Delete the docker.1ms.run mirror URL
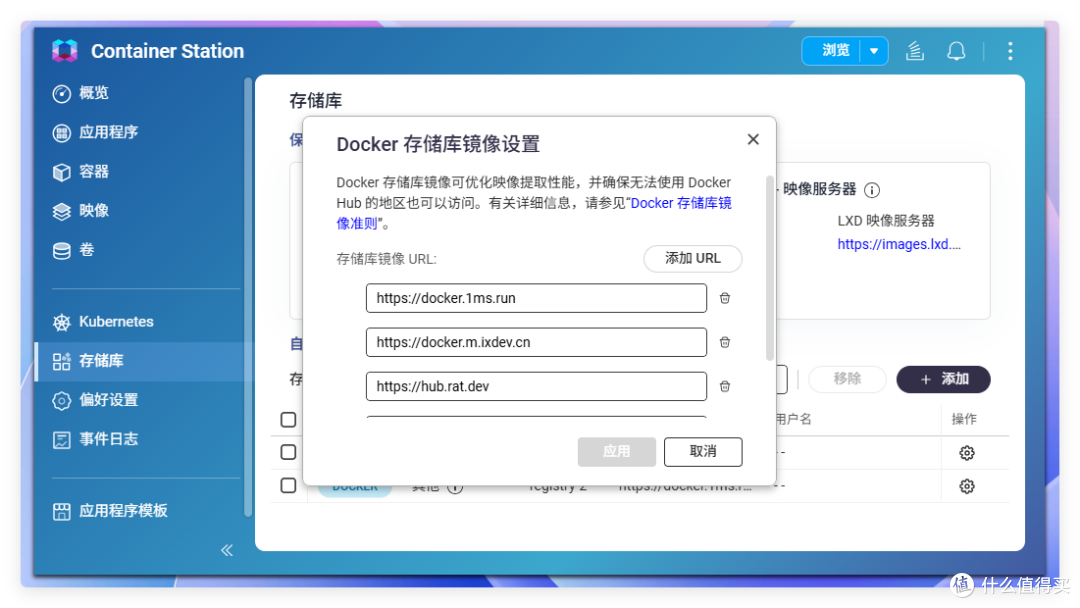1080x608 pixels. [725, 298]
